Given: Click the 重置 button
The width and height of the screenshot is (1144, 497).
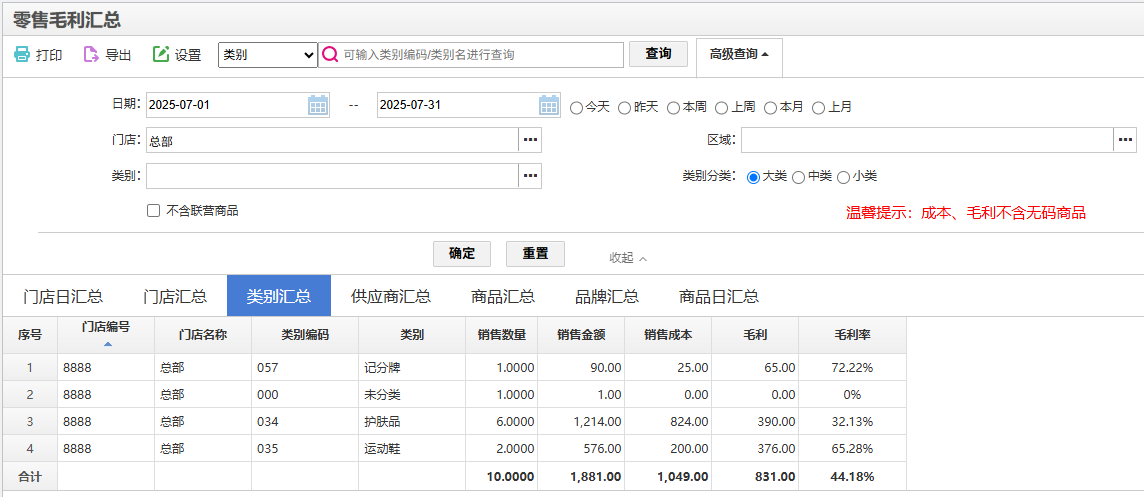Looking at the screenshot, I should (535, 254).
